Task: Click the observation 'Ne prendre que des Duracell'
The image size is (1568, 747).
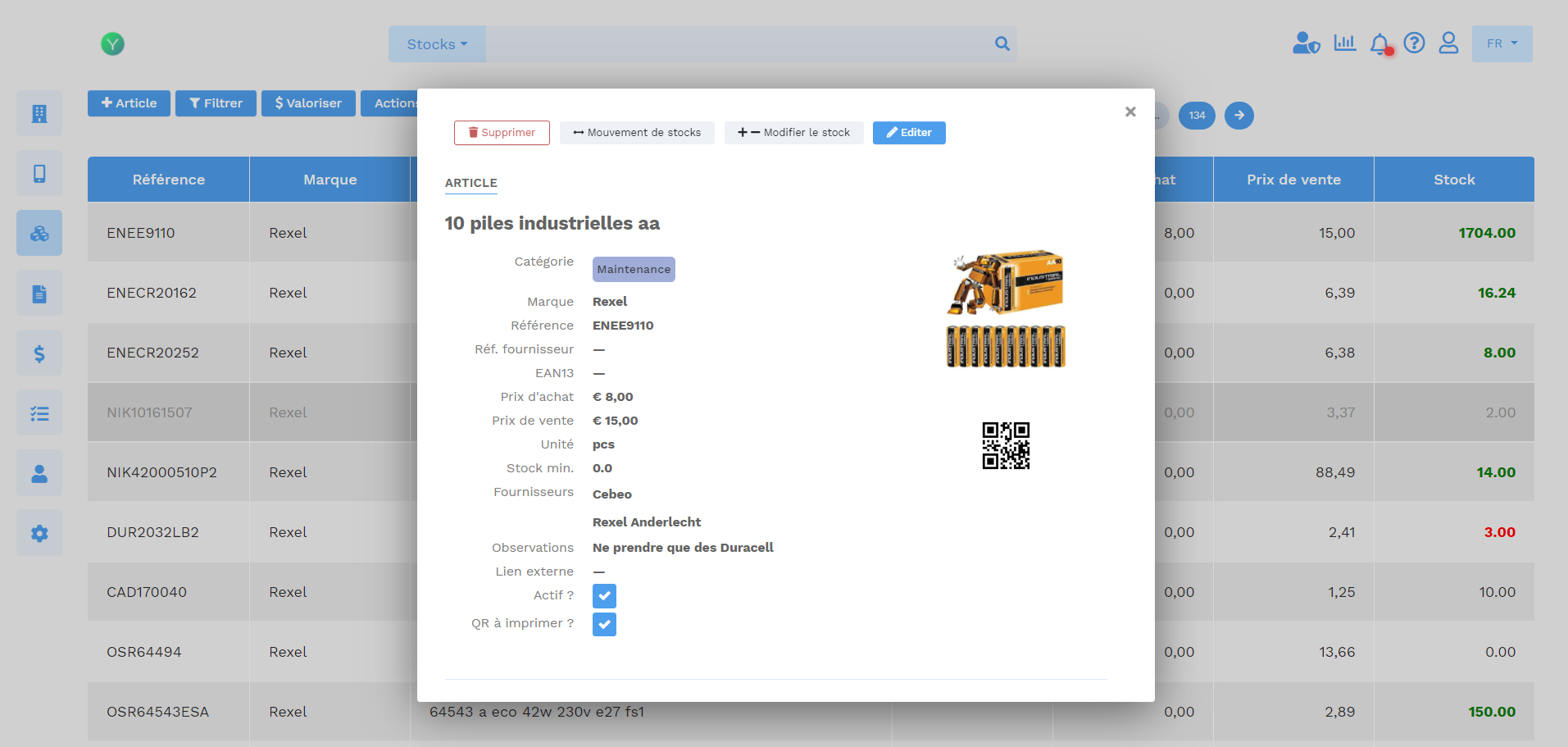Action: point(683,548)
